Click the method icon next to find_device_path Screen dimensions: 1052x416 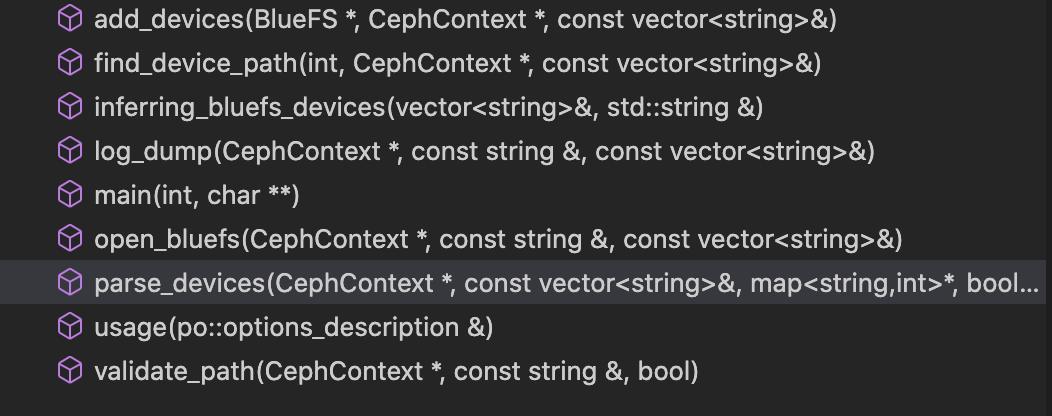pos(69,63)
